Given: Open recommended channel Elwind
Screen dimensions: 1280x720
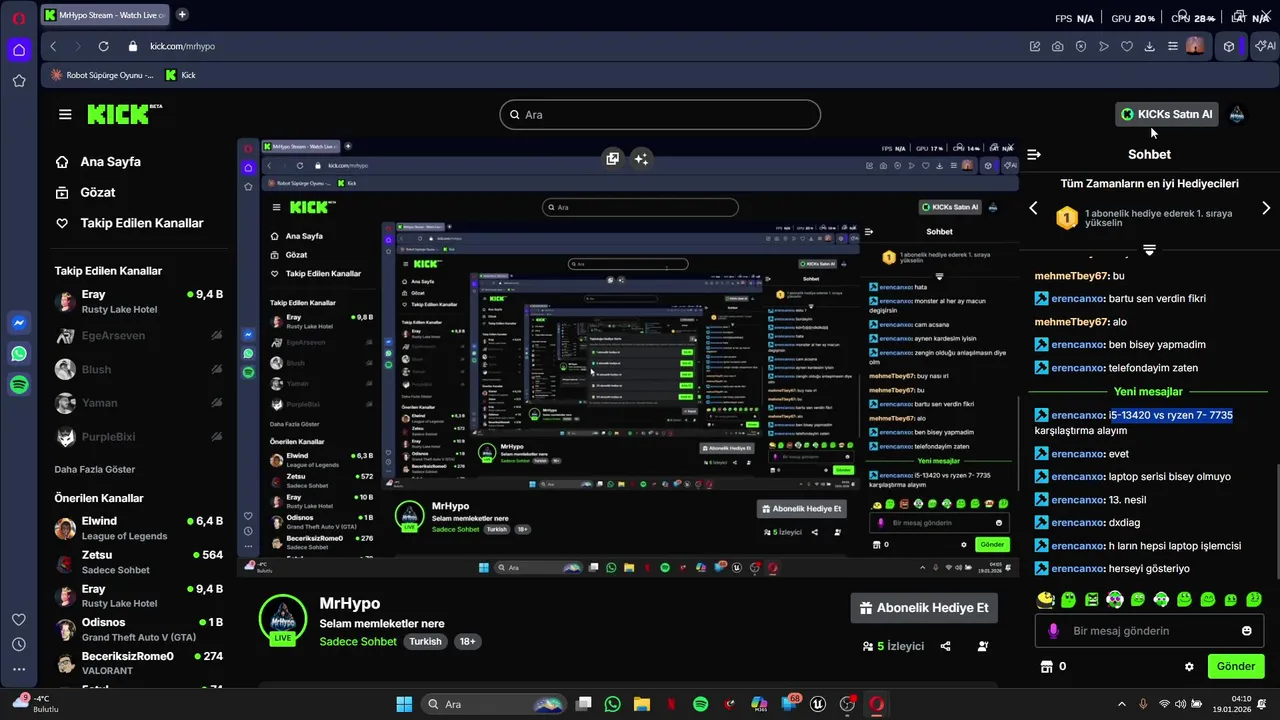Looking at the screenshot, I should (139, 528).
